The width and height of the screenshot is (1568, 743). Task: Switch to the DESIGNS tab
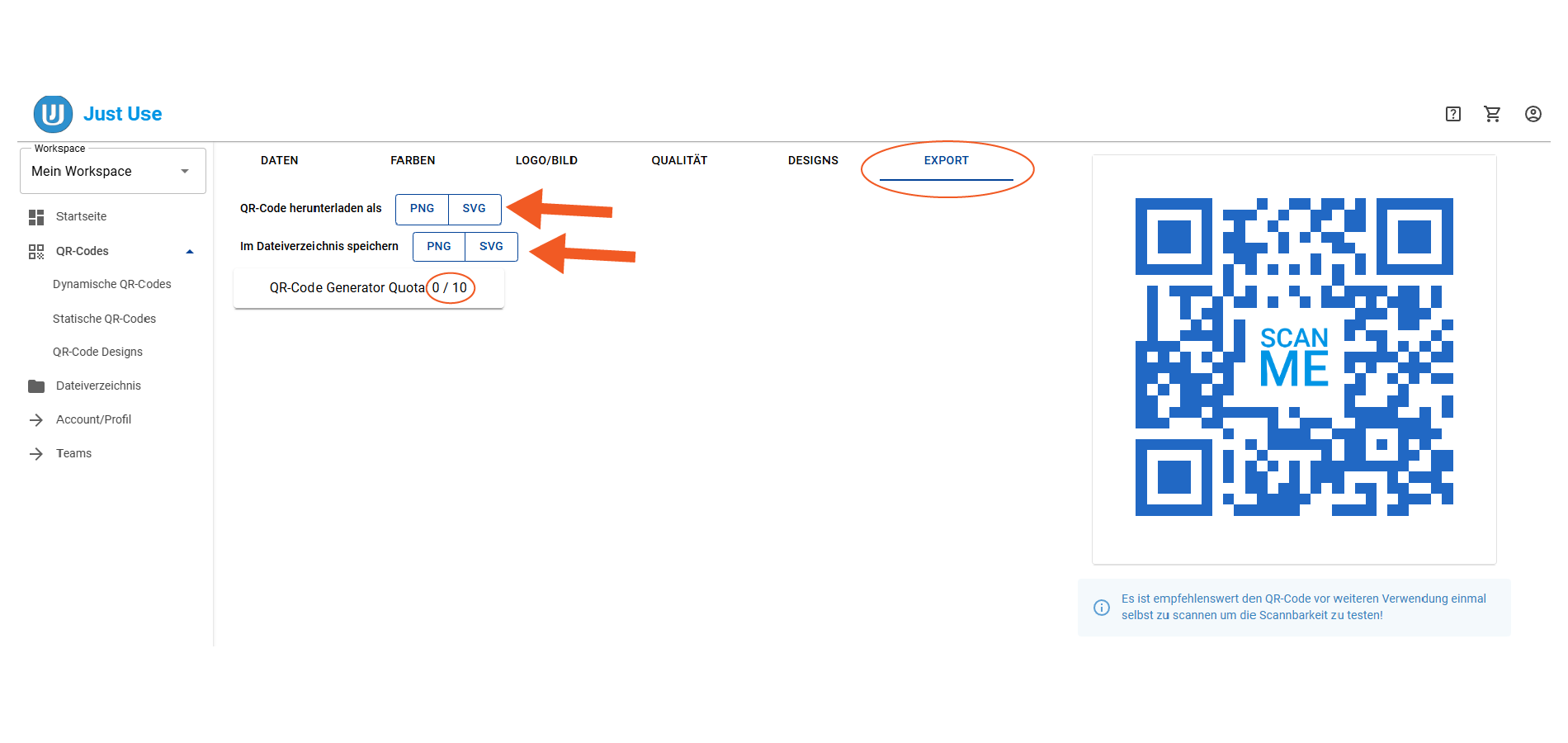coord(813,161)
